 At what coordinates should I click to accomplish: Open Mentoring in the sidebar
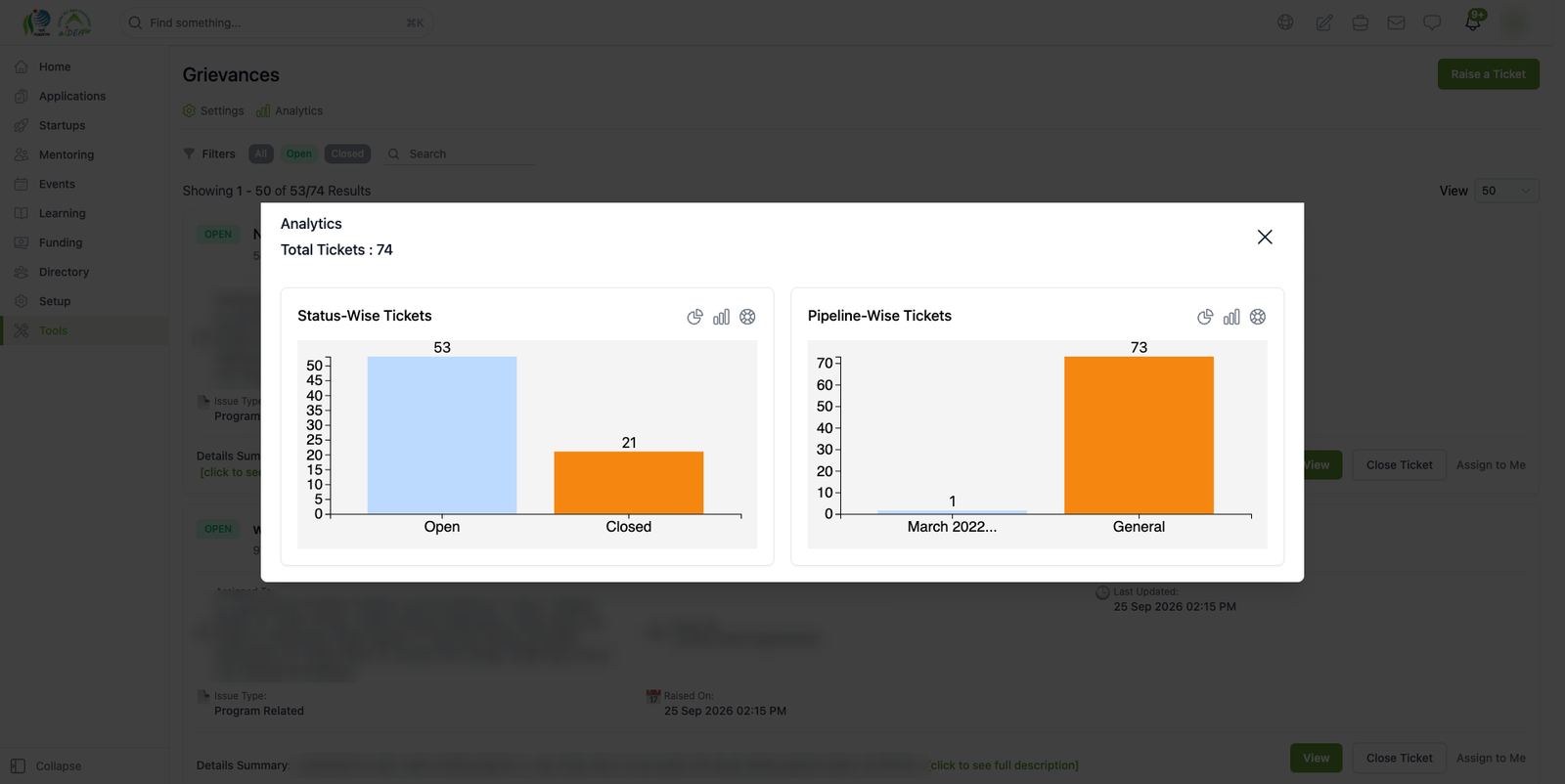tap(84, 154)
